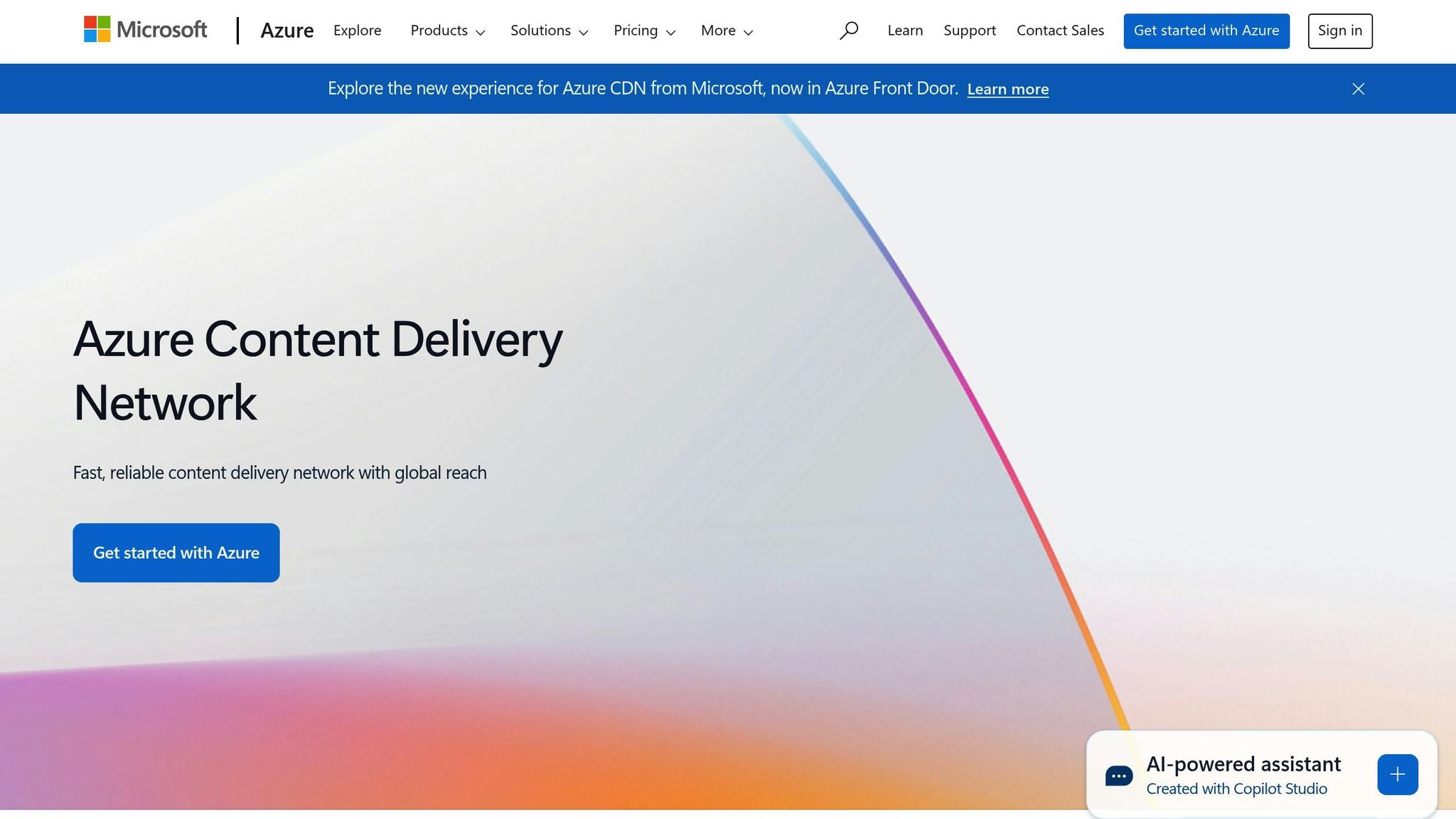Dismiss the blue announcement banner
This screenshot has width=1456, height=819.
(x=1358, y=89)
